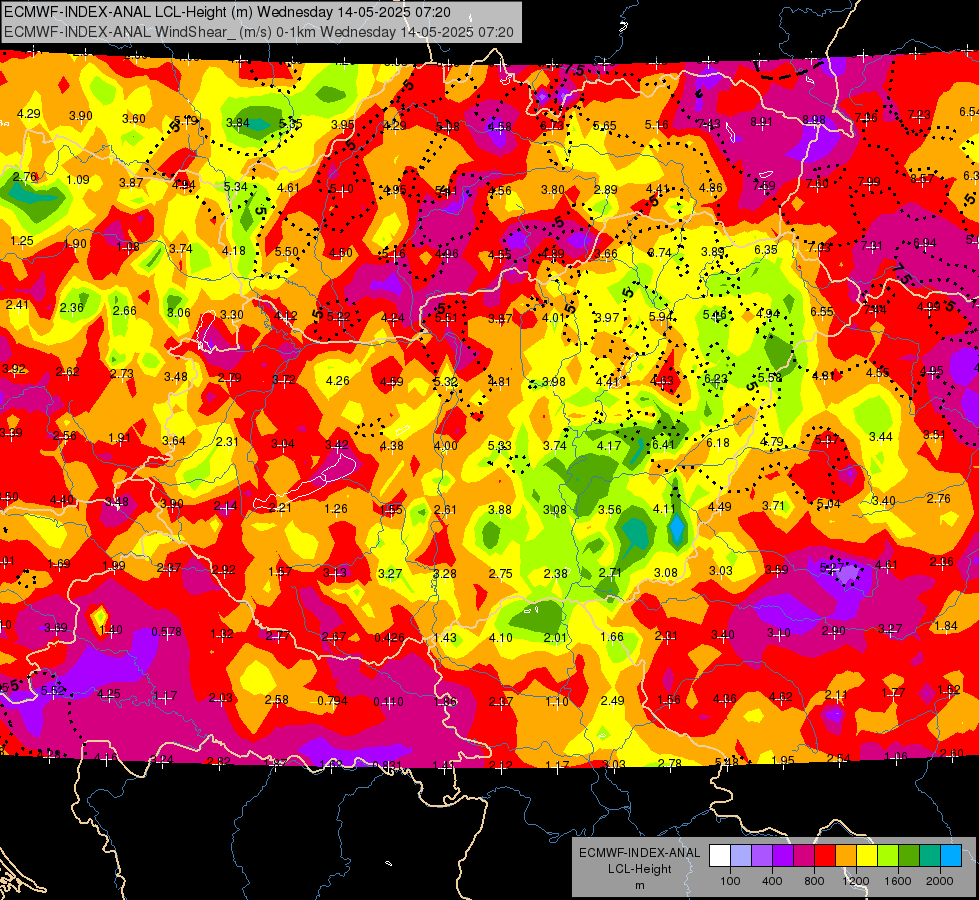979x900 pixels.
Task: Click the WindShear 0-1km header line
Action: (258, 32)
